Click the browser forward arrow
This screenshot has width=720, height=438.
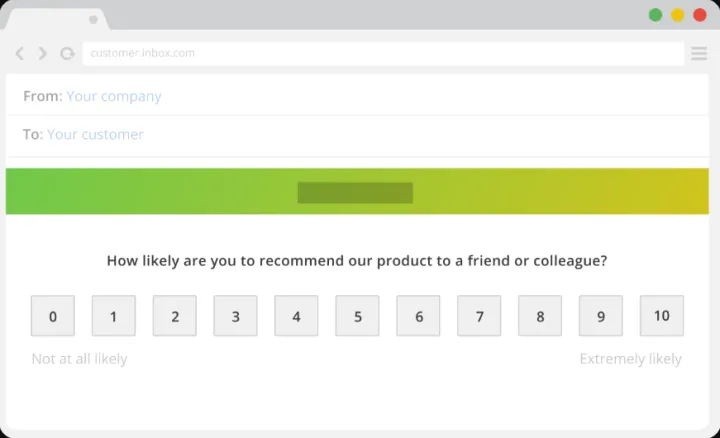(x=42, y=53)
